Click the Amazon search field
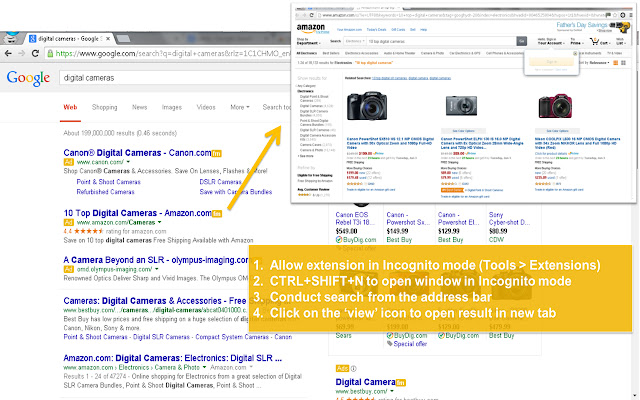This screenshot has width=640, height=400. click(441, 41)
